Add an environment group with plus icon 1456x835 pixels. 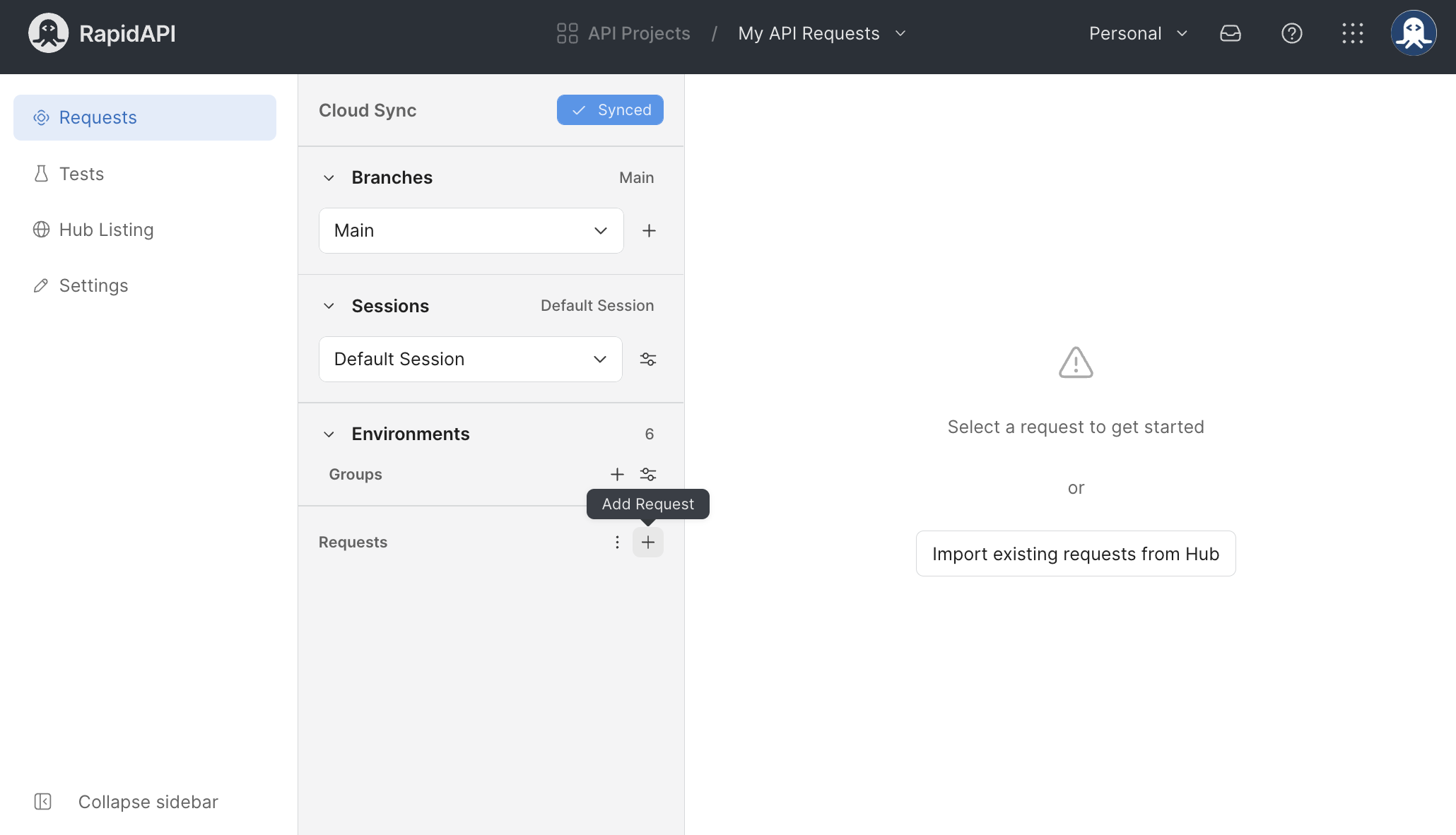(x=617, y=474)
